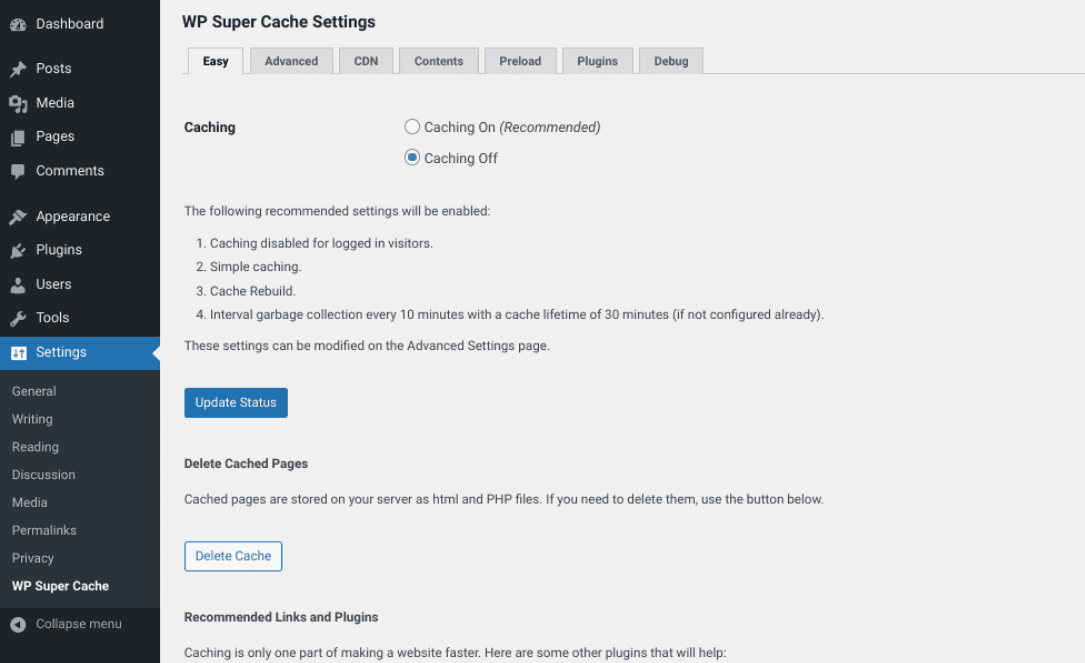Viewport: 1085px width, 663px height.
Task: Click the Delete Cached Pages heading
Action: (x=246, y=464)
